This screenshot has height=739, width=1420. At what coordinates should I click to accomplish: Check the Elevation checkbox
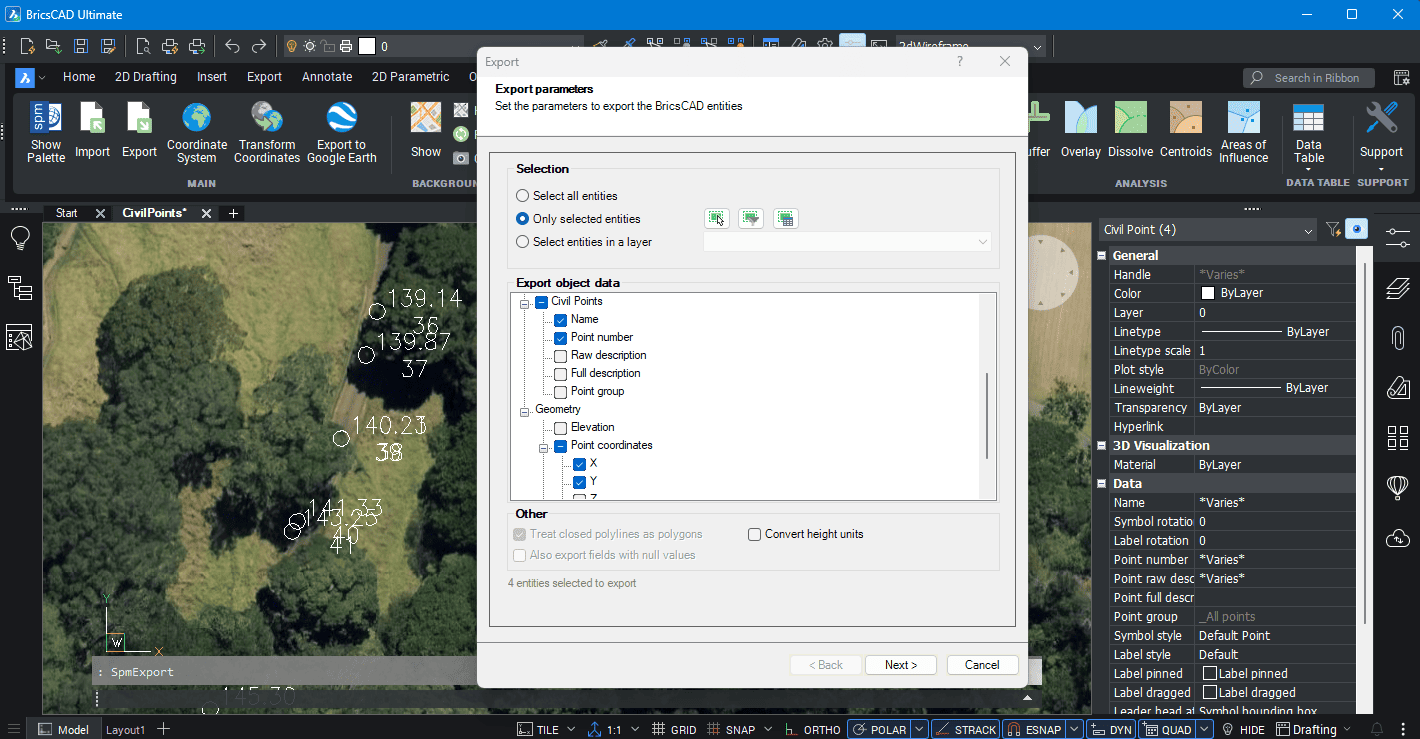point(561,428)
